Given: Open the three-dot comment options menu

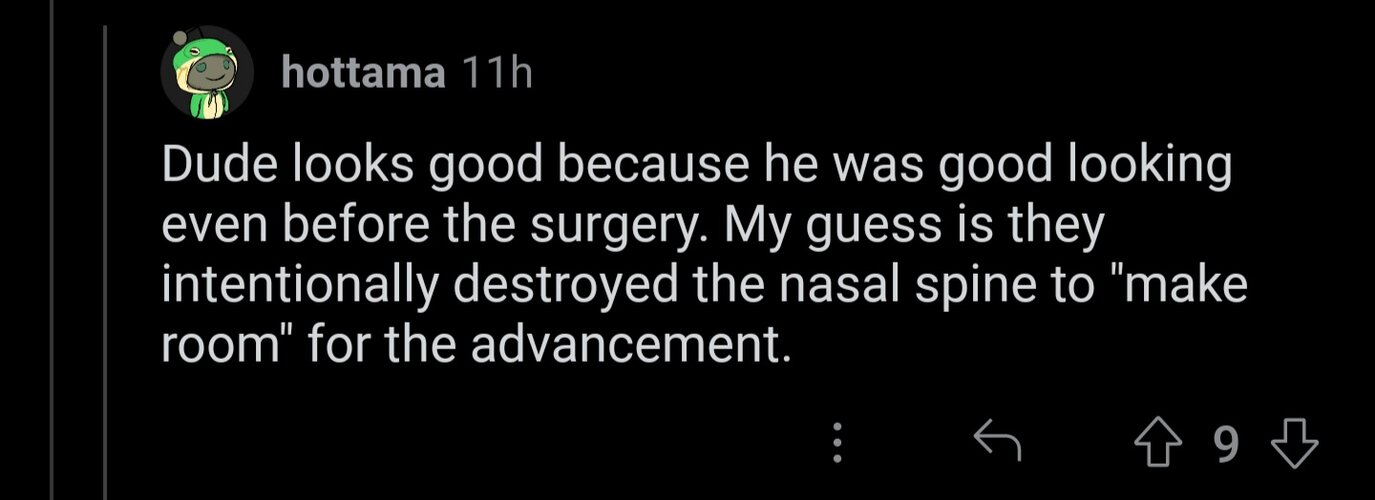Looking at the screenshot, I should (x=839, y=441).
